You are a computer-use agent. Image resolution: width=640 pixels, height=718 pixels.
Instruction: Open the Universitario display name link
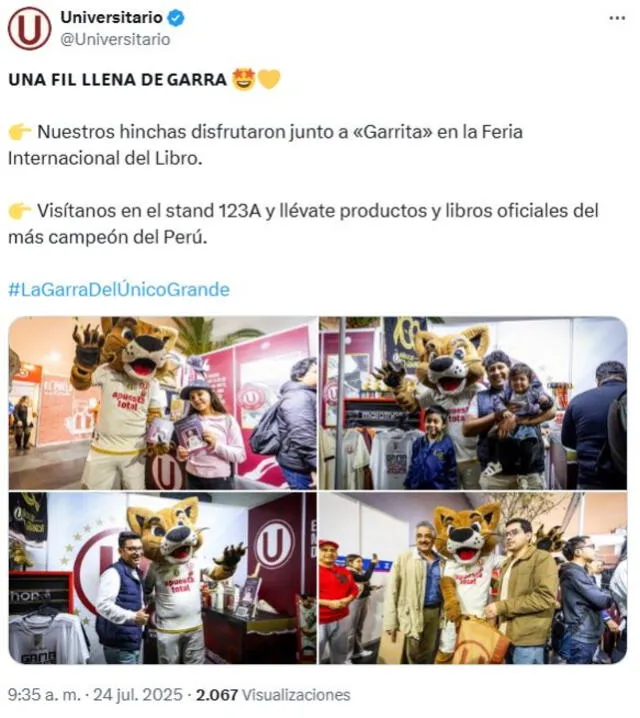tap(111, 17)
